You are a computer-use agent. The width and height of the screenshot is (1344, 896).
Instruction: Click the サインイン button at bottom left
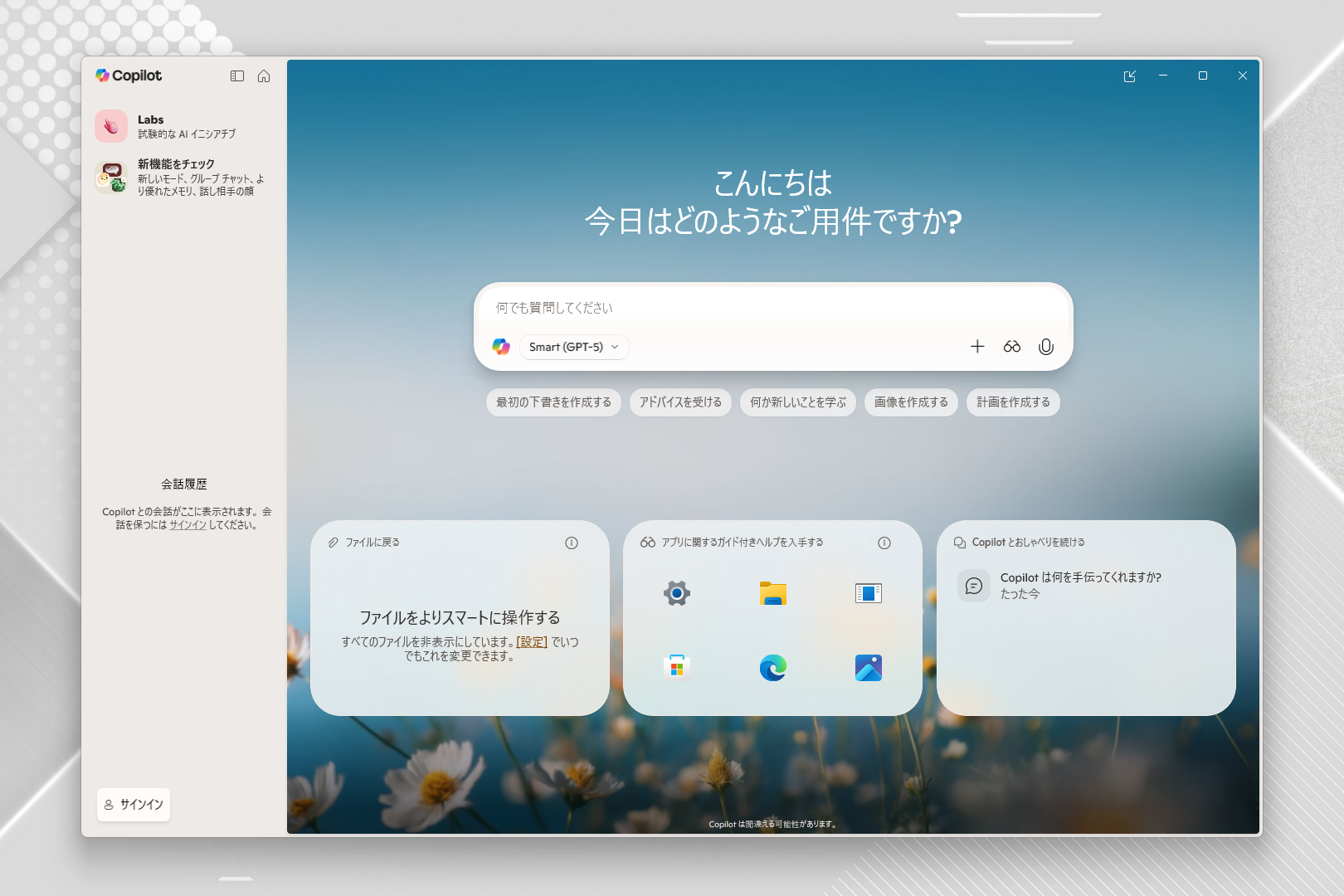point(133,804)
